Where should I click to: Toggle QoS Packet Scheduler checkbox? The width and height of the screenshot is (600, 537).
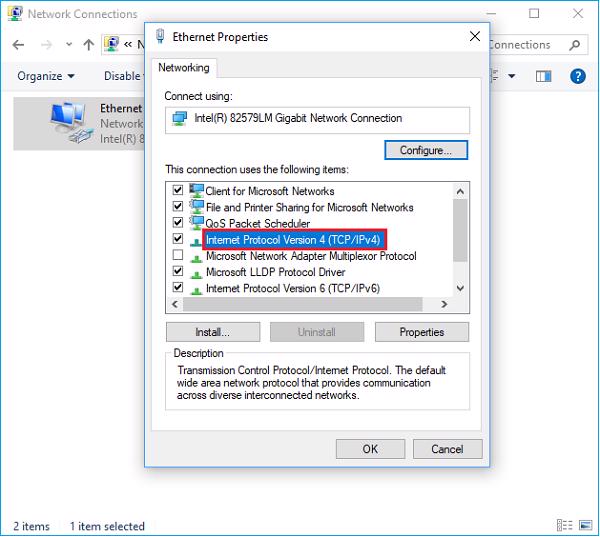pyautogui.click(x=178, y=222)
